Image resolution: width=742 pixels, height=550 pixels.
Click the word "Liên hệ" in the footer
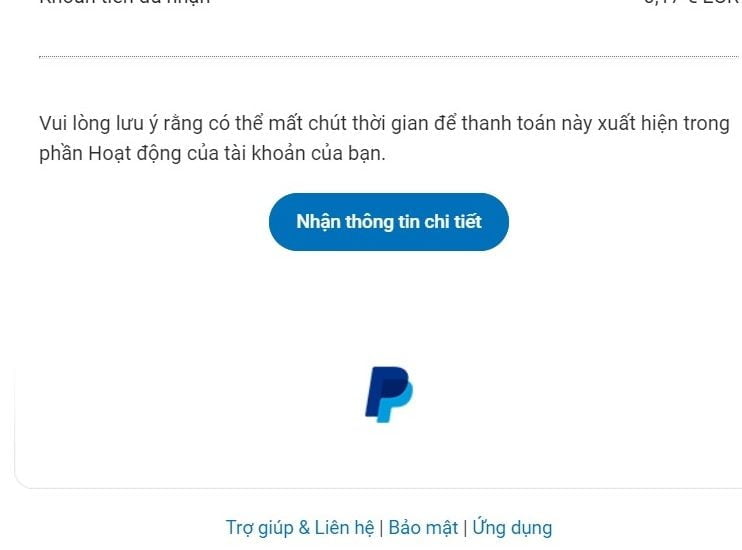344,528
